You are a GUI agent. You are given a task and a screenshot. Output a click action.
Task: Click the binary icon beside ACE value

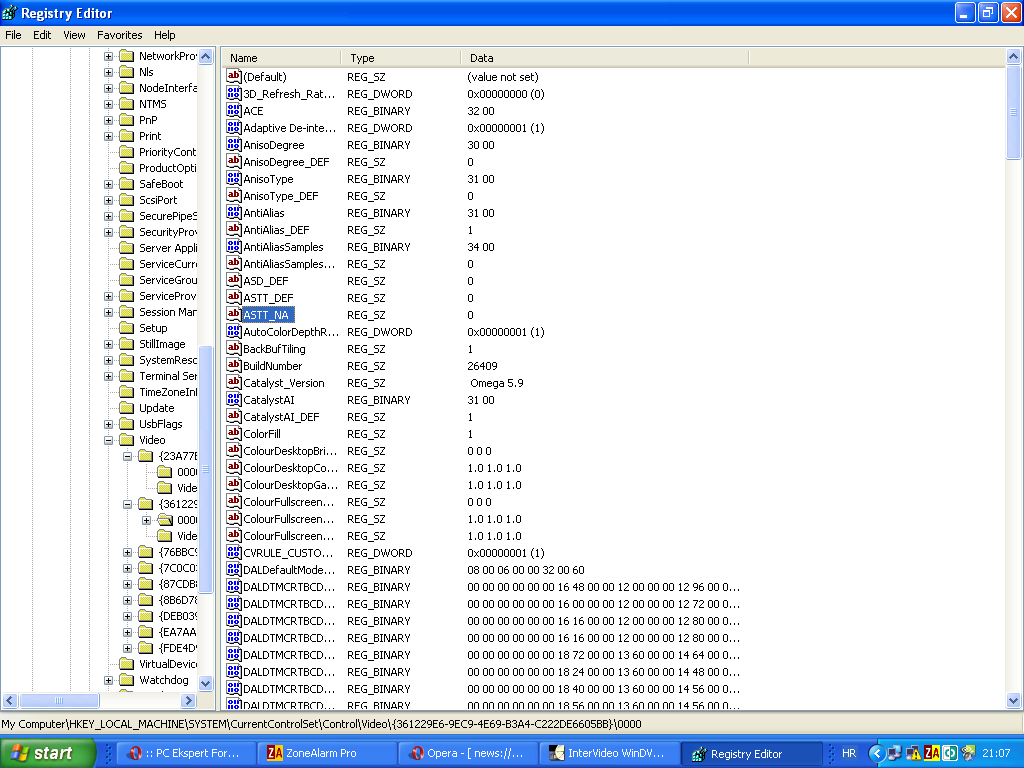(234, 111)
